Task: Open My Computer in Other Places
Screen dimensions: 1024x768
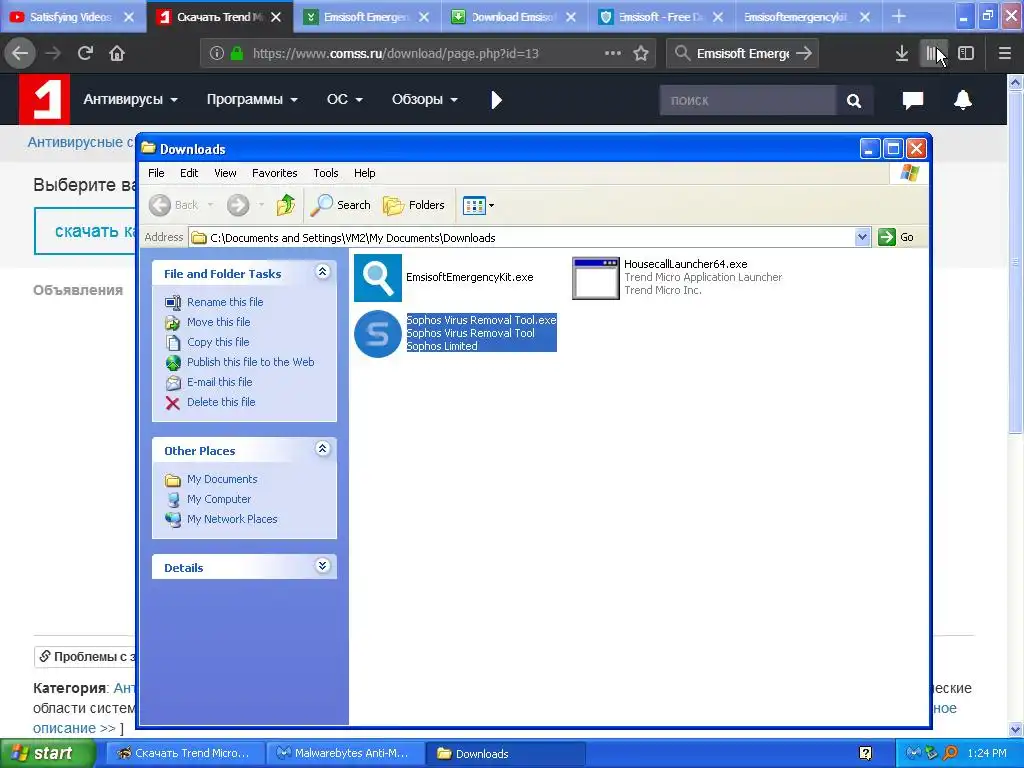Action: (x=219, y=499)
